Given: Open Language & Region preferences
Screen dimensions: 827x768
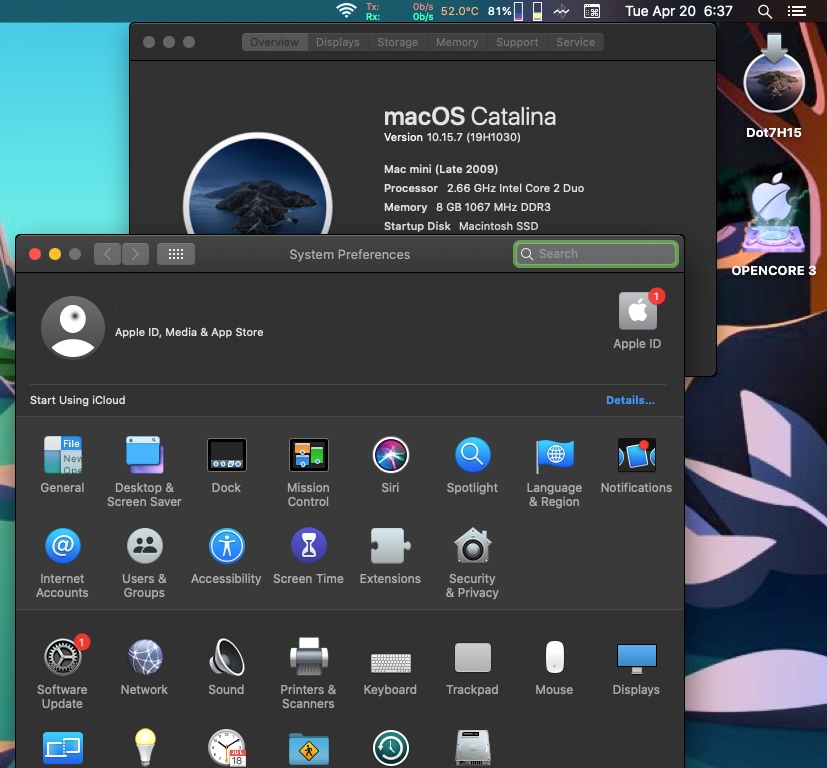Looking at the screenshot, I should [x=554, y=455].
